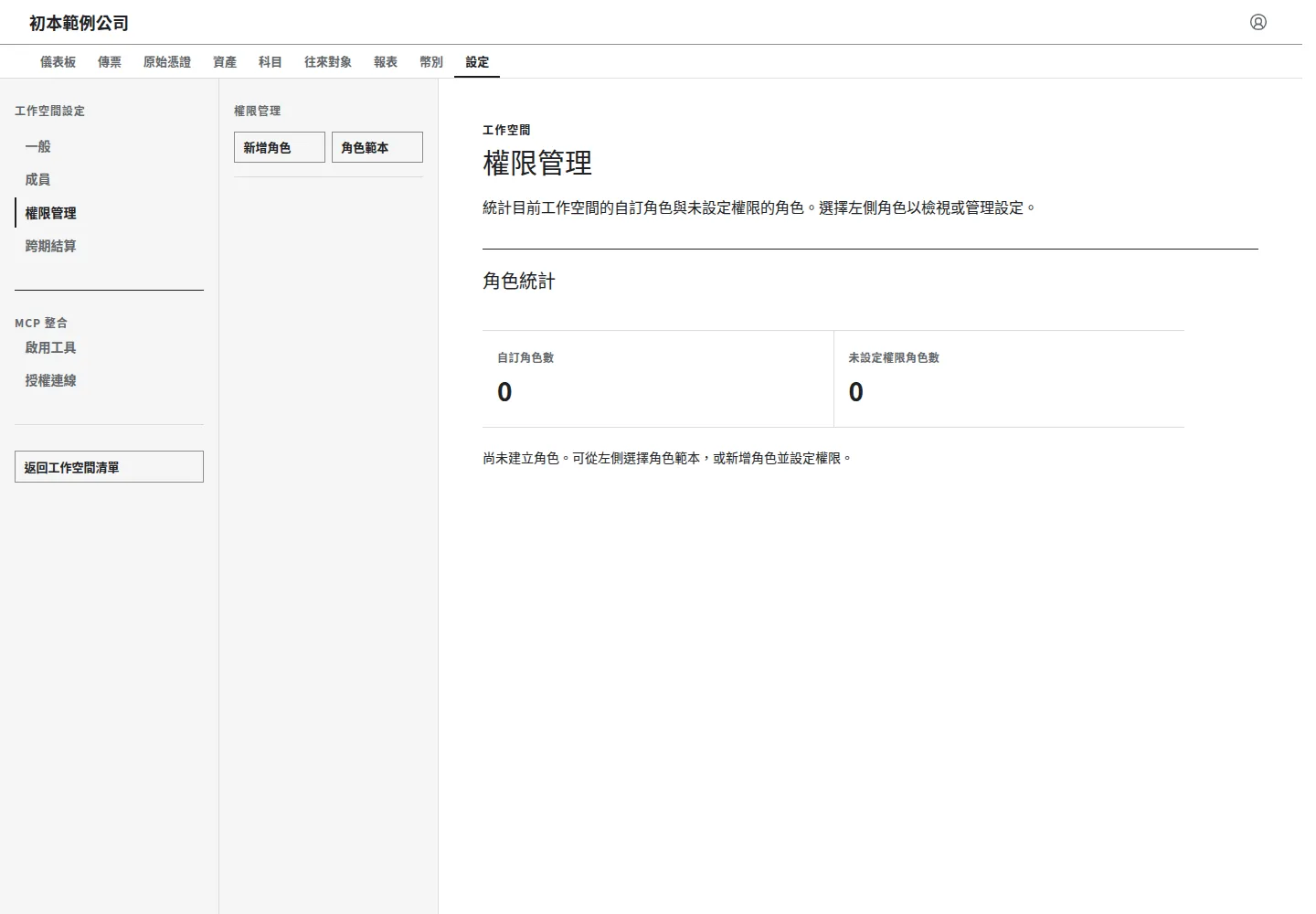The height and width of the screenshot is (914, 1316).
Task: Open 授權連線 under MCP 整合
Action: (x=109, y=380)
